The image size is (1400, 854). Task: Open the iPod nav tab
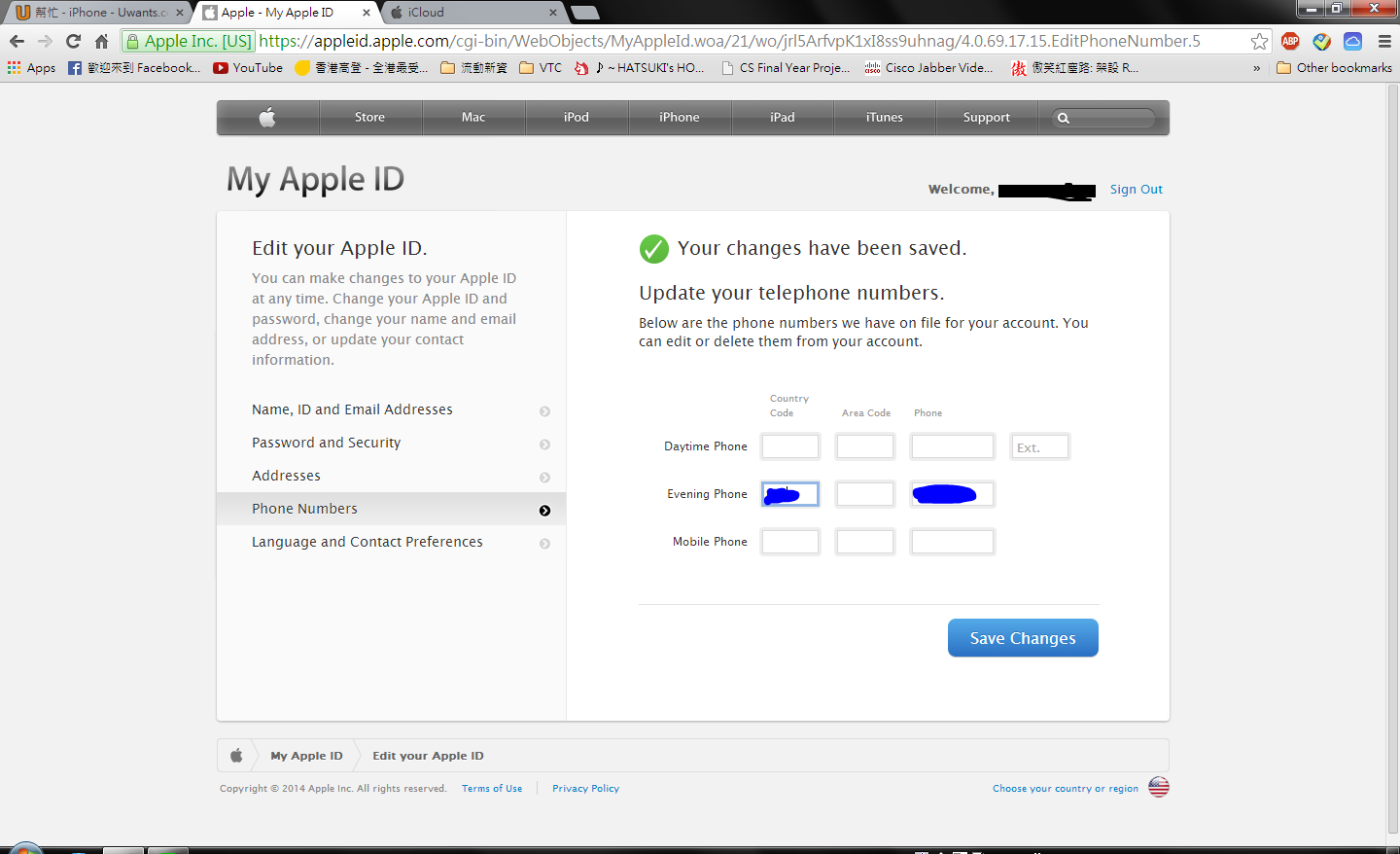point(577,117)
